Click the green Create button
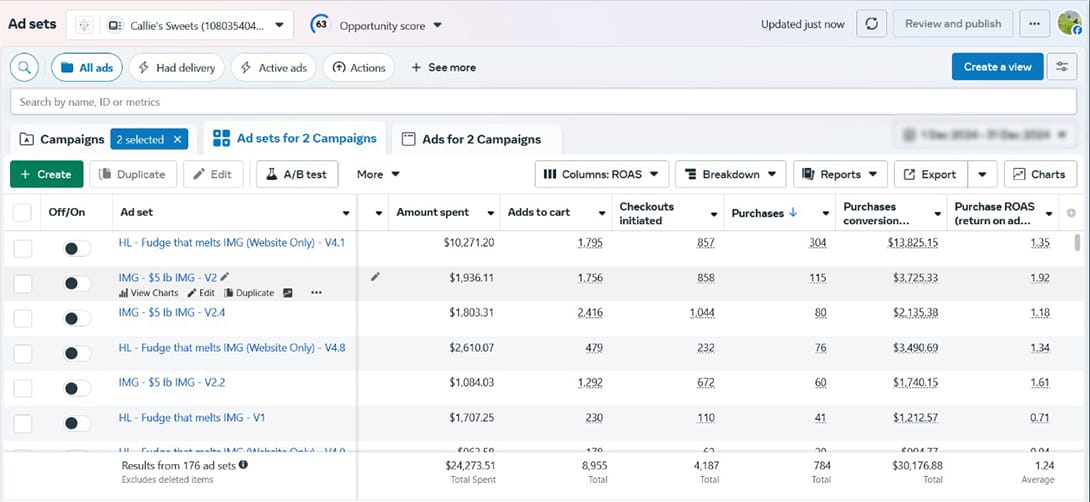The image size is (1090, 502). point(47,174)
